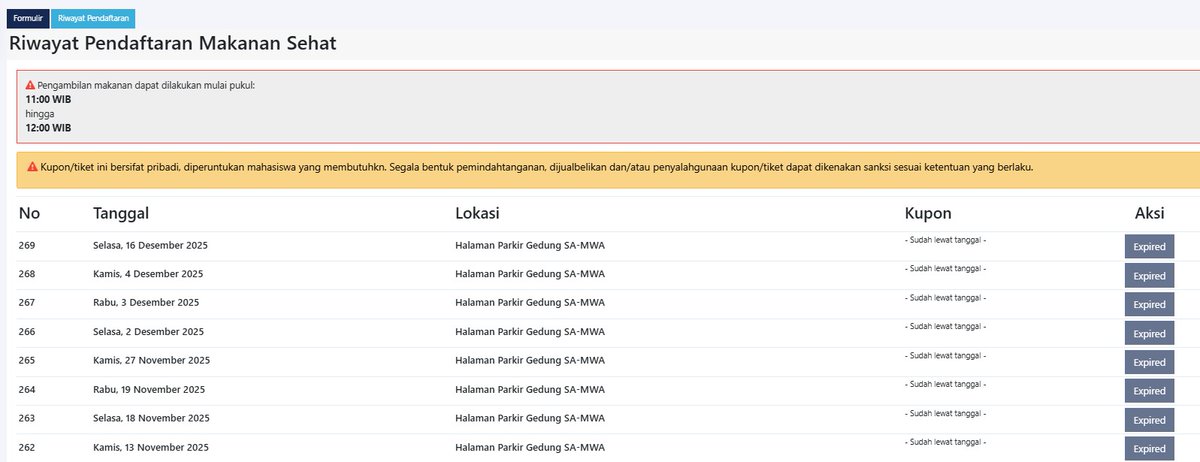
Task: Select date Selasa, 16 Desember 2025
Action: [x=150, y=245]
